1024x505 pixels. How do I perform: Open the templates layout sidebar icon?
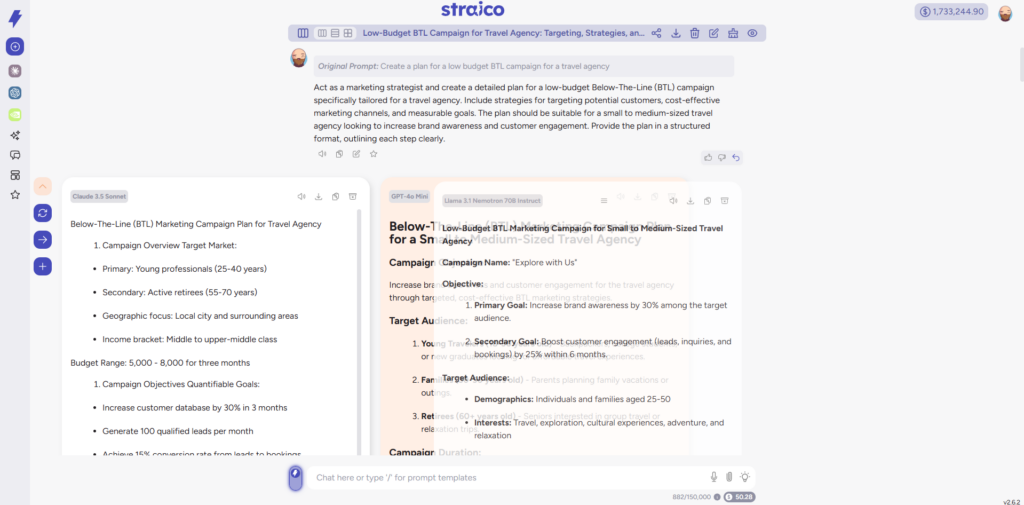coord(15,175)
